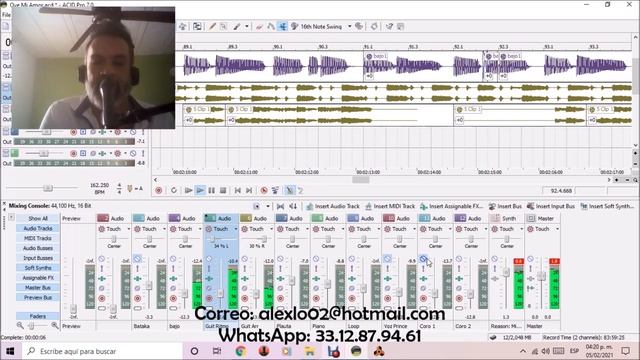Toggle Input Busses view in mixer pane

(38, 258)
